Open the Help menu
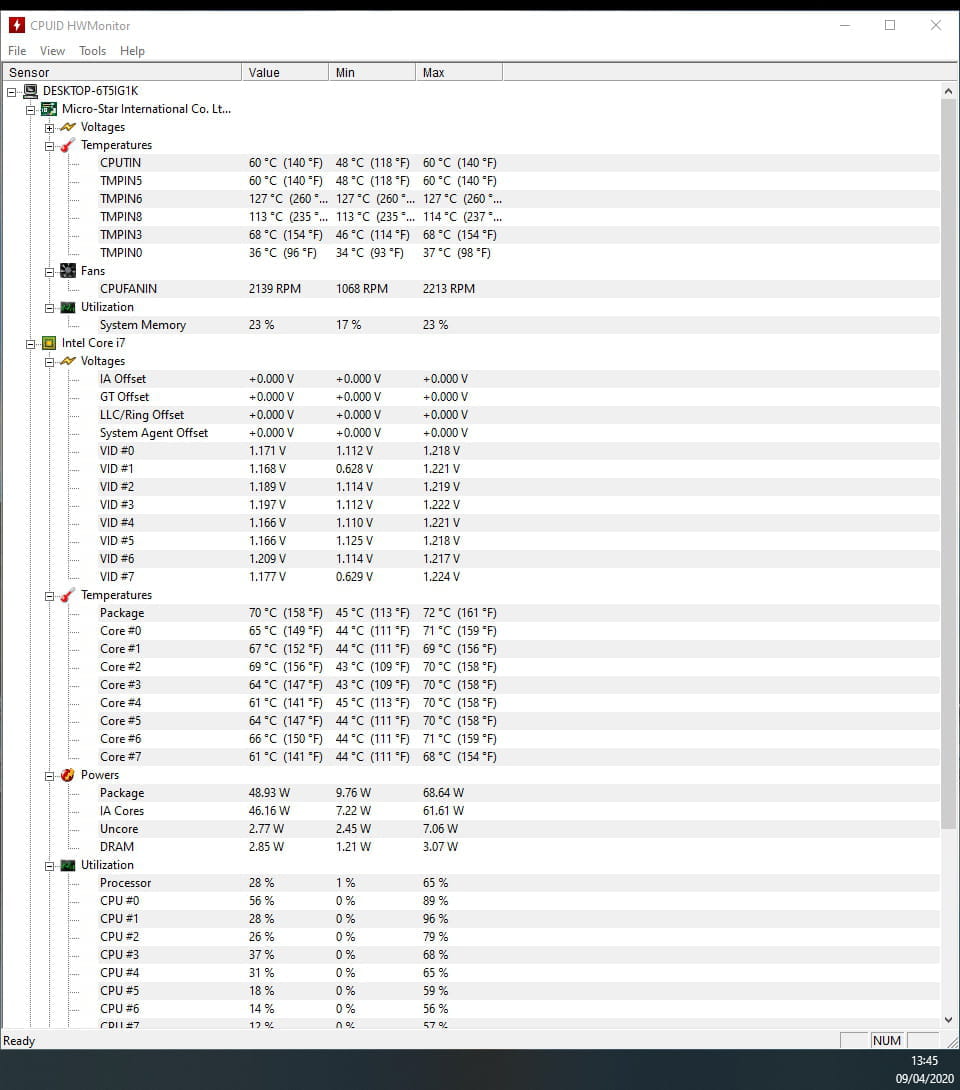 [x=132, y=51]
